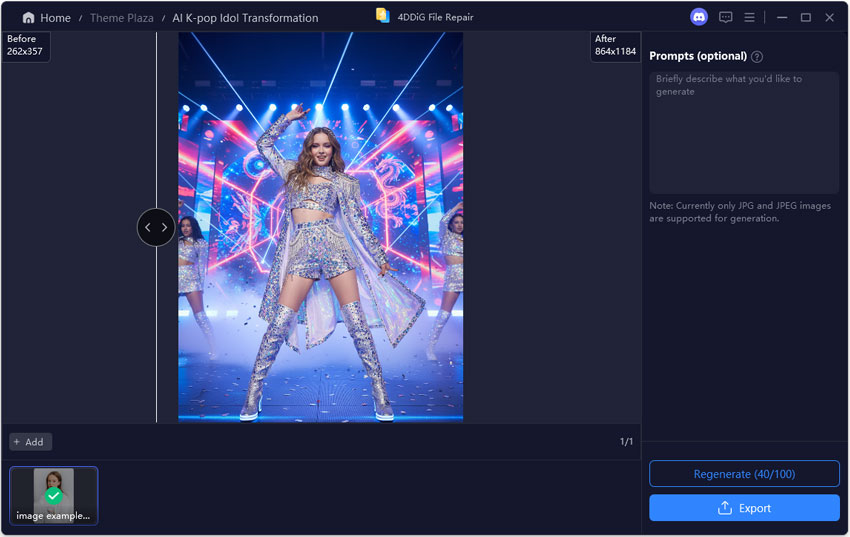Click the left arrow on comparison handle
The image size is (850, 537).
(x=148, y=228)
